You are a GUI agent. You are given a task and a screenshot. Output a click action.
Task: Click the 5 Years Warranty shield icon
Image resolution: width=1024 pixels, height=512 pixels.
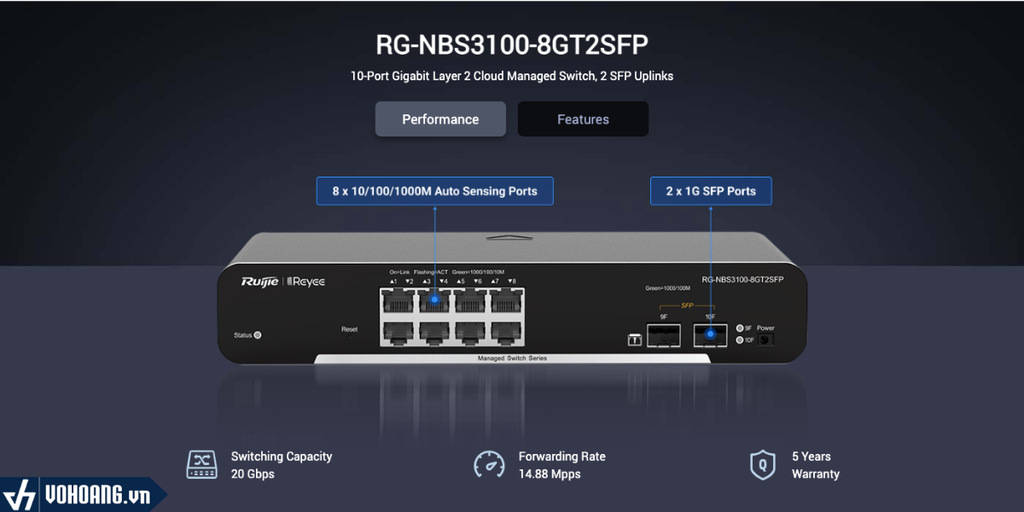click(763, 465)
